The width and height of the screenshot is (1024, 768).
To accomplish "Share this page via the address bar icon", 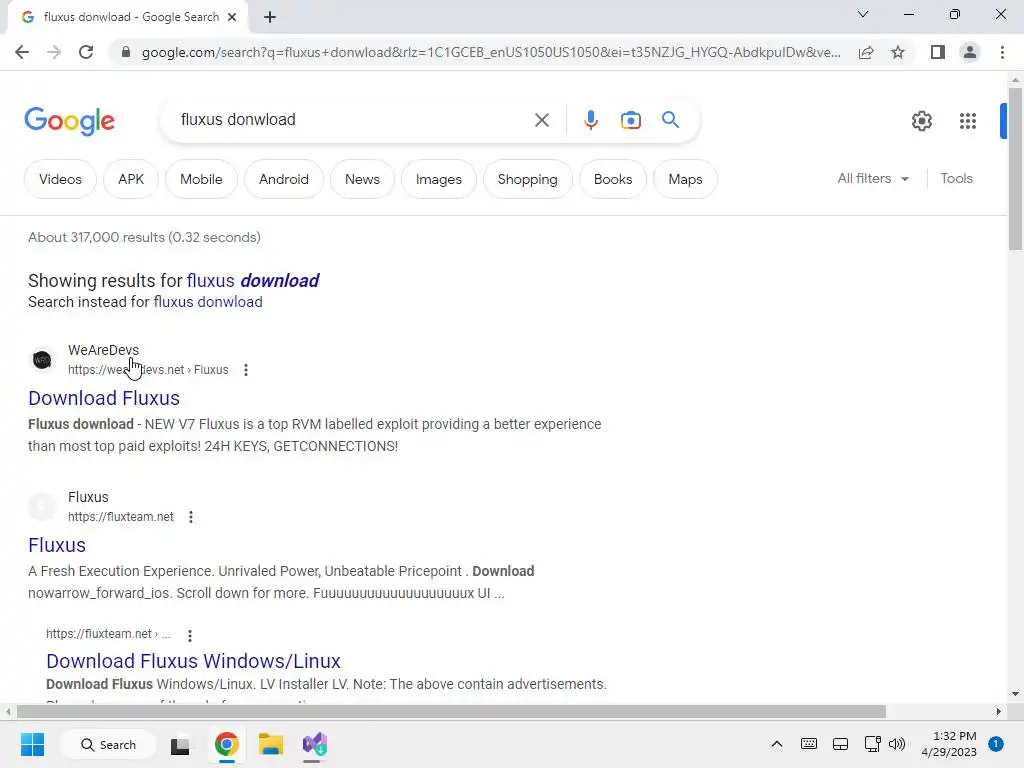I will [866, 52].
